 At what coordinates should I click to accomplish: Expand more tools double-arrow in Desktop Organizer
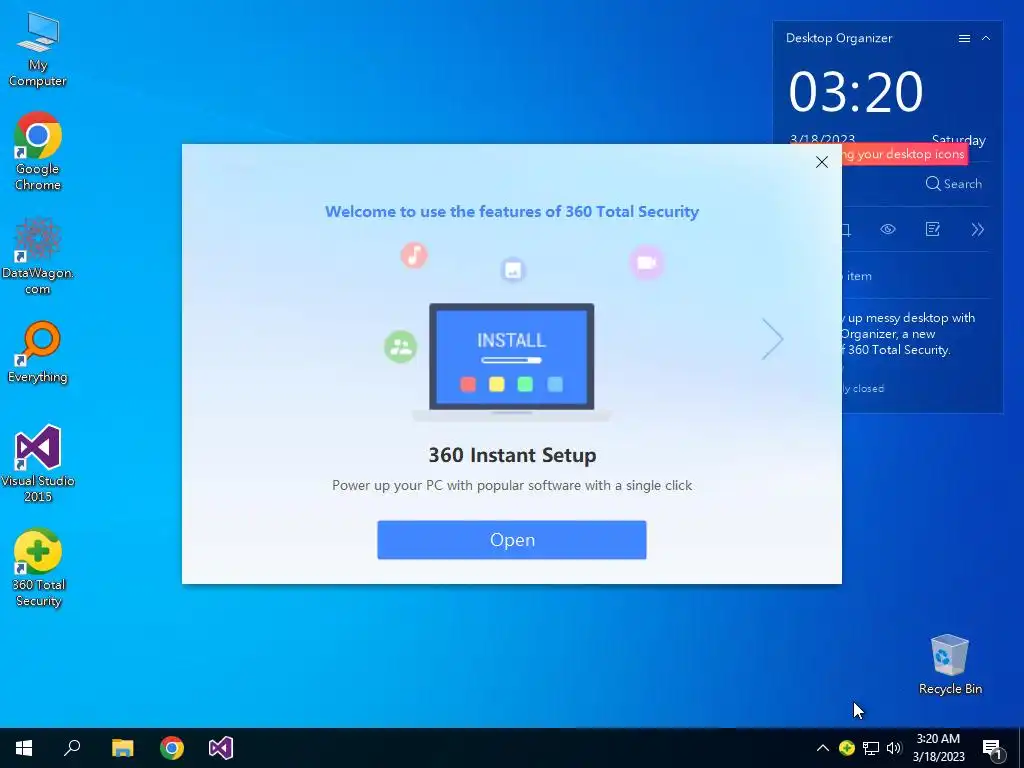point(977,229)
